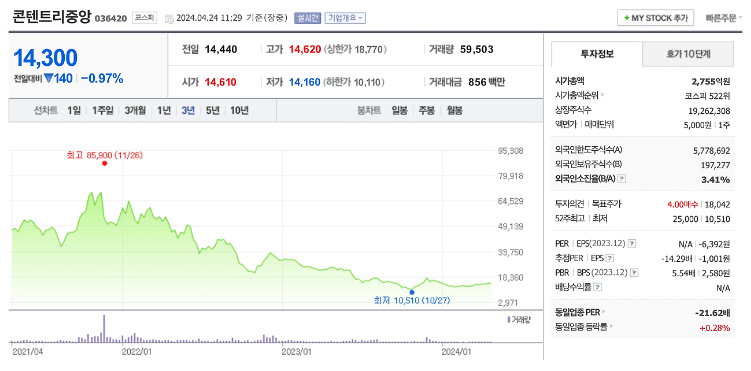Click arrow next to 동일업종 PER
Screen dimensions: 751x371
[x=603, y=313]
